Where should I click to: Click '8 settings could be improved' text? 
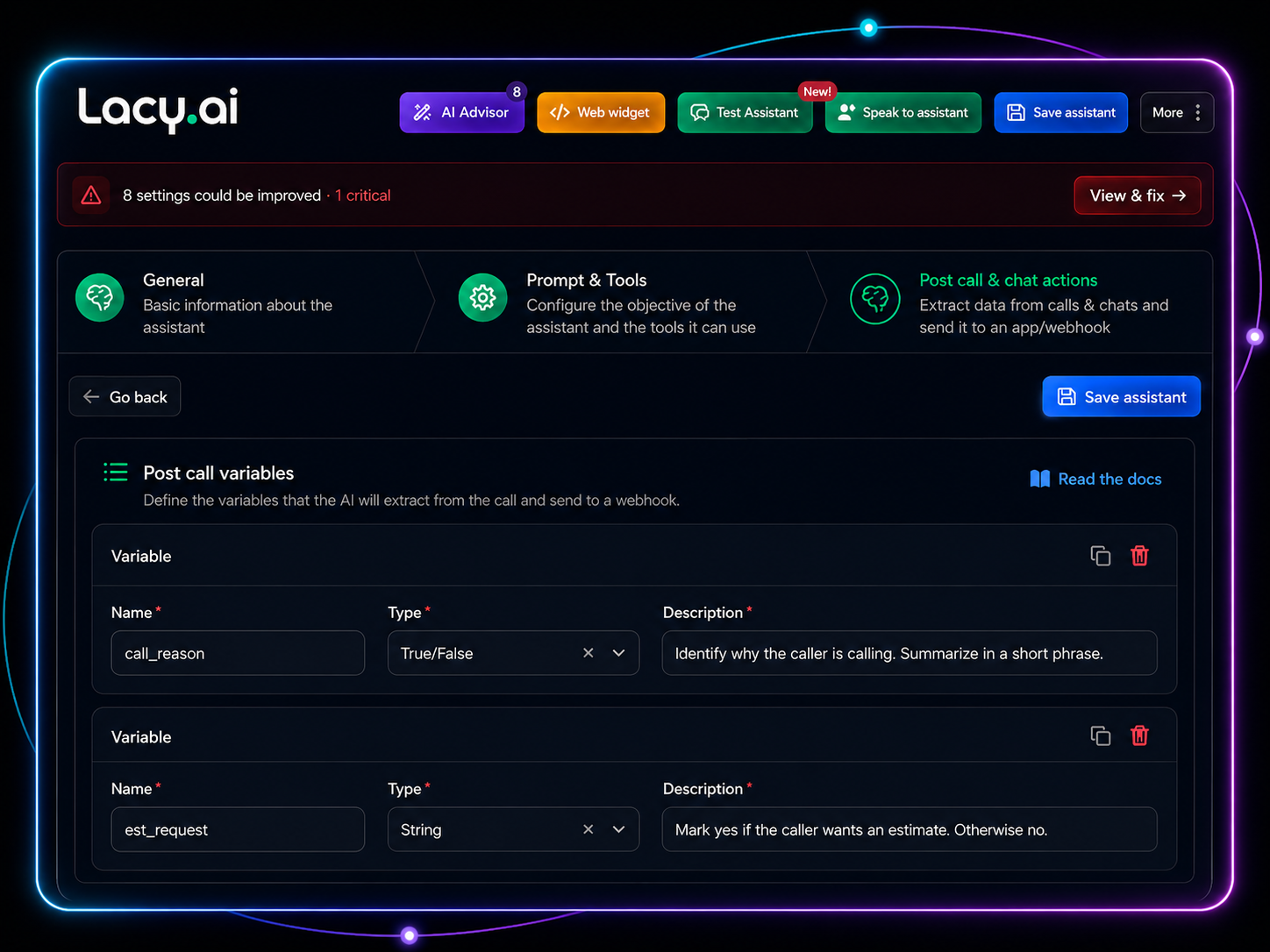(222, 195)
